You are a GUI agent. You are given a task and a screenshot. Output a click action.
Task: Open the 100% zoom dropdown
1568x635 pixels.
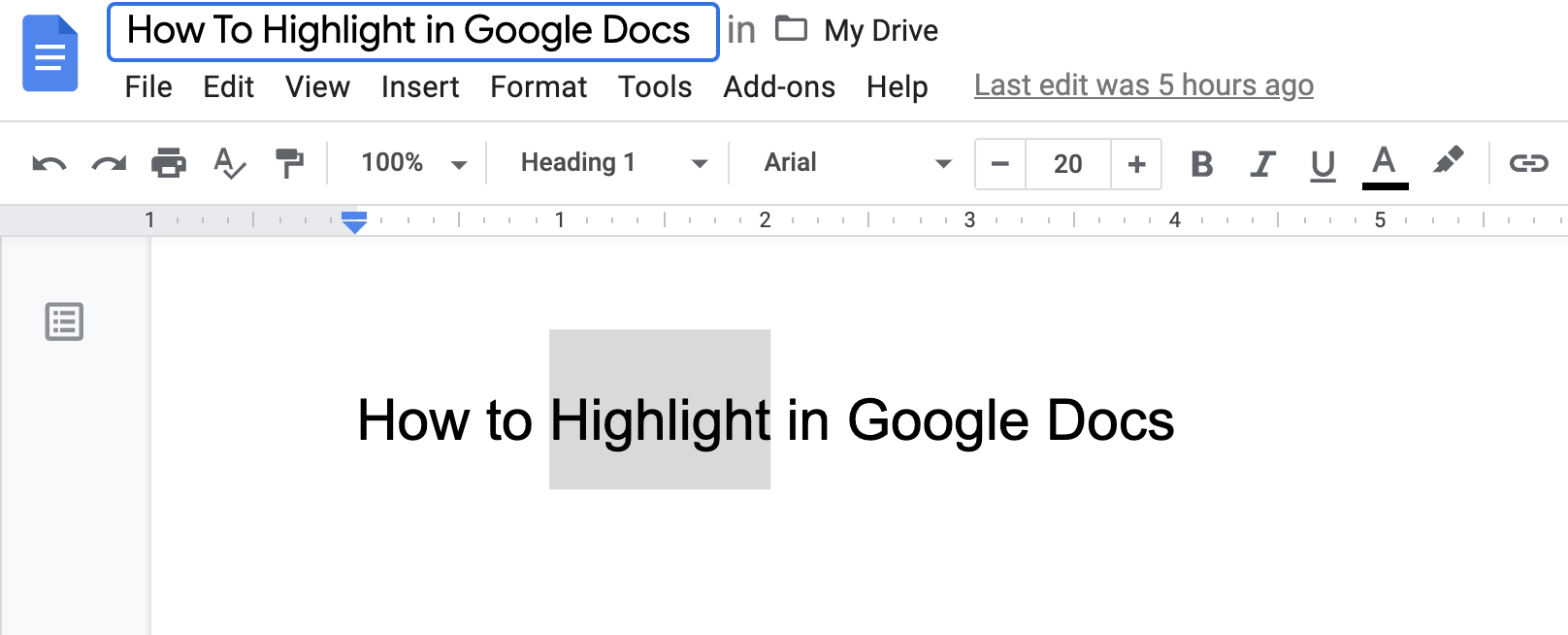pyautogui.click(x=414, y=163)
